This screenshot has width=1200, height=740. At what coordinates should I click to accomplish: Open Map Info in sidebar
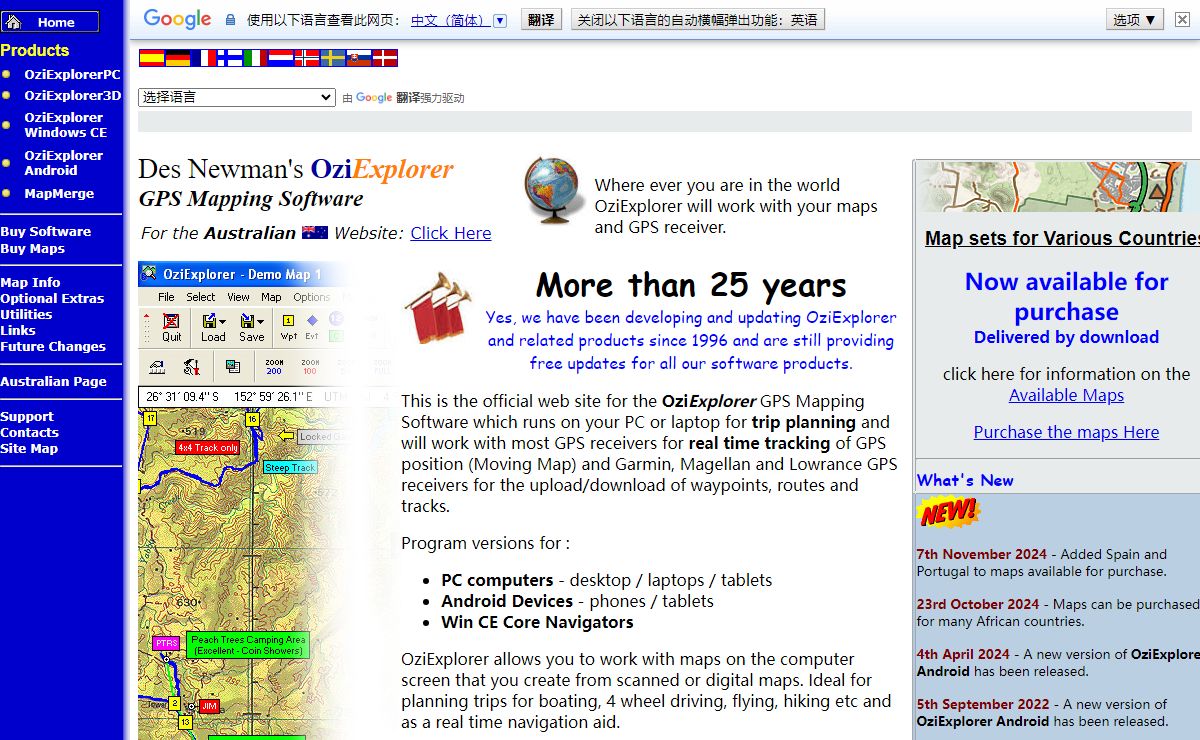pos(30,282)
